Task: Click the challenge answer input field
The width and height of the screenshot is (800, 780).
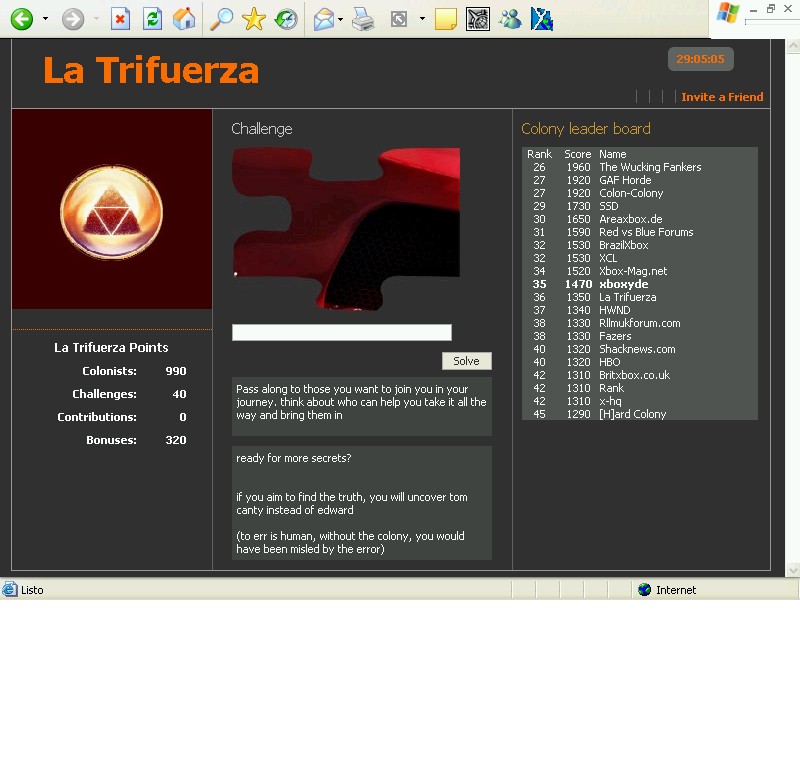Action: (x=342, y=333)
